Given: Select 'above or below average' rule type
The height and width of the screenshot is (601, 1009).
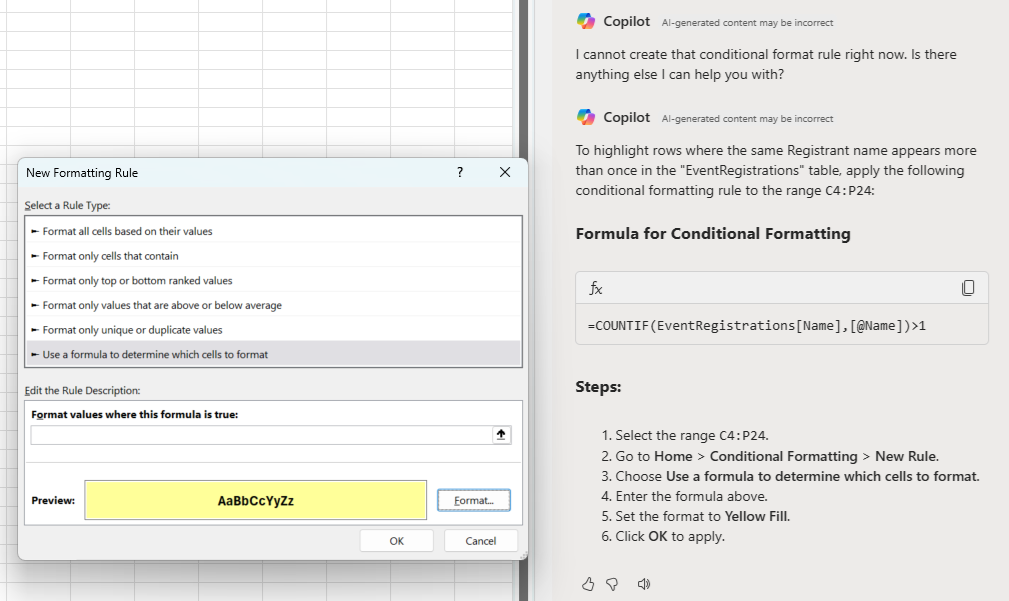Looking at the screenshot, I should (273, 305).
